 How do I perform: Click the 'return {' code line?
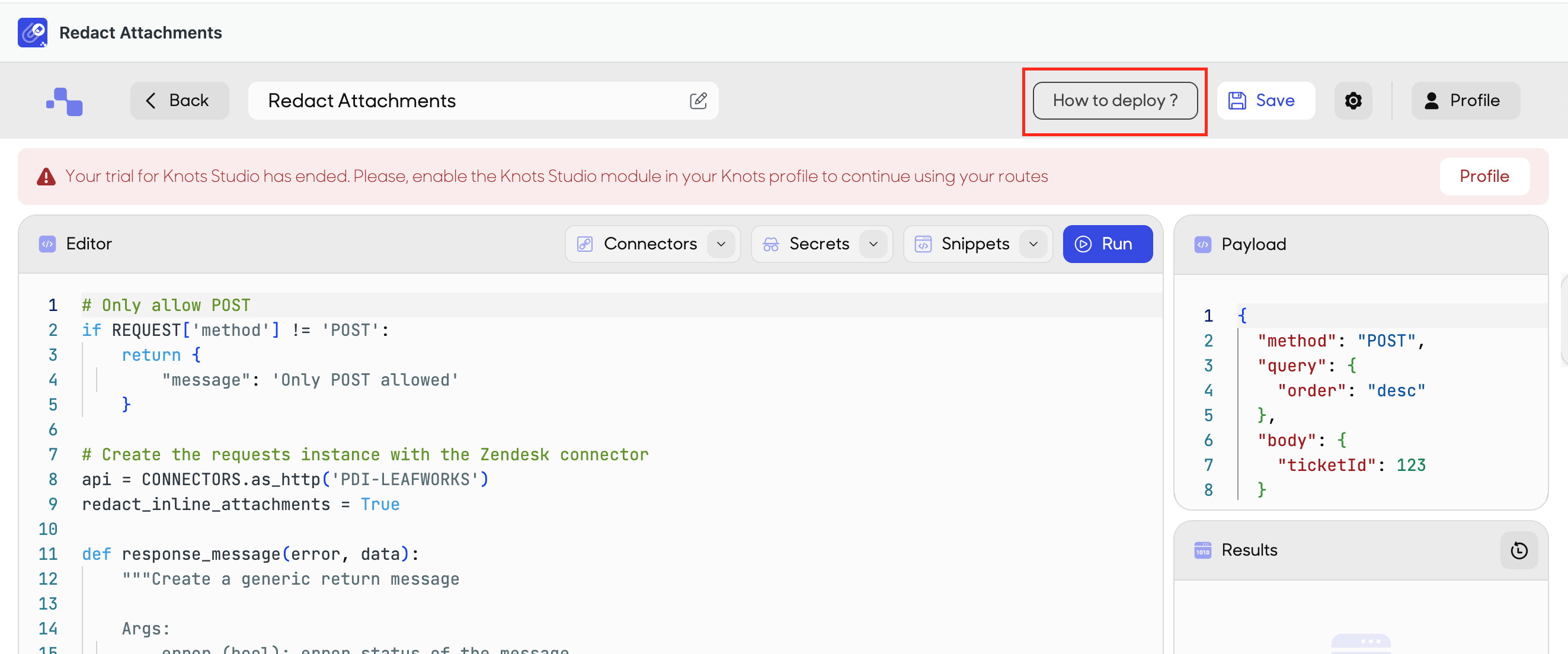coord(161,355)
